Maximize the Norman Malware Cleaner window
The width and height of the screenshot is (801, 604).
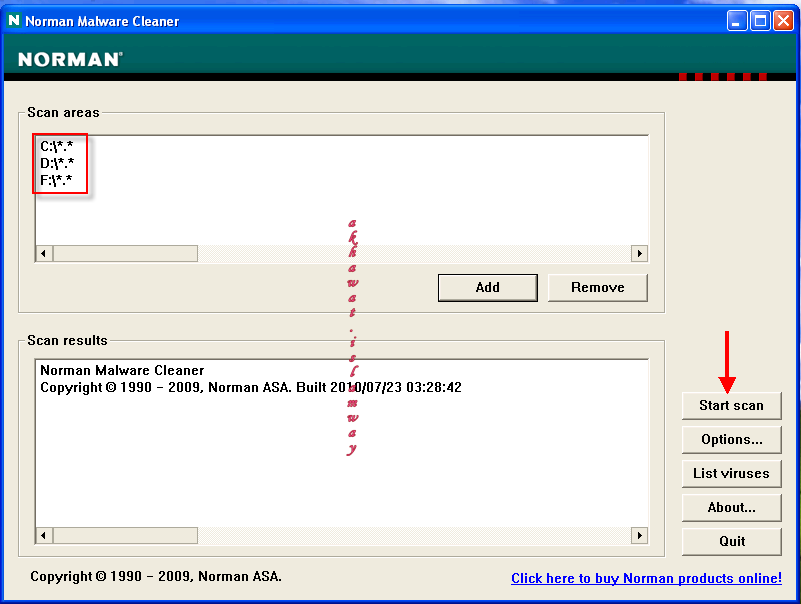click(x=760, y=21)
